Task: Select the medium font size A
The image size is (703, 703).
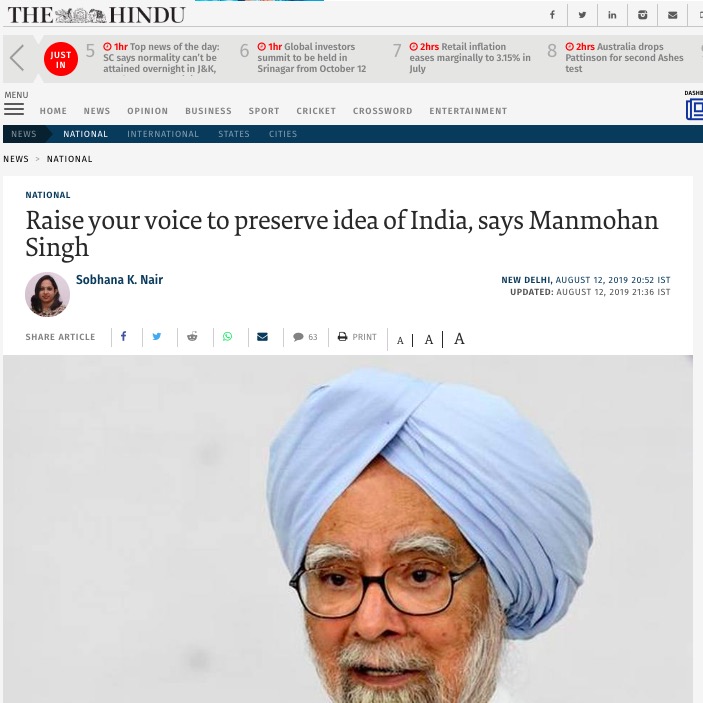Action: [x=429, y=339]
